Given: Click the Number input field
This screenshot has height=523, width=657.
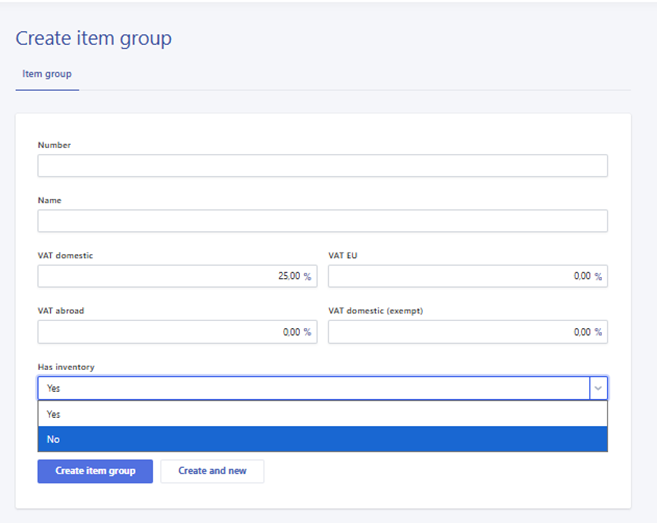Looking at the screenshot, I should 322,166.
